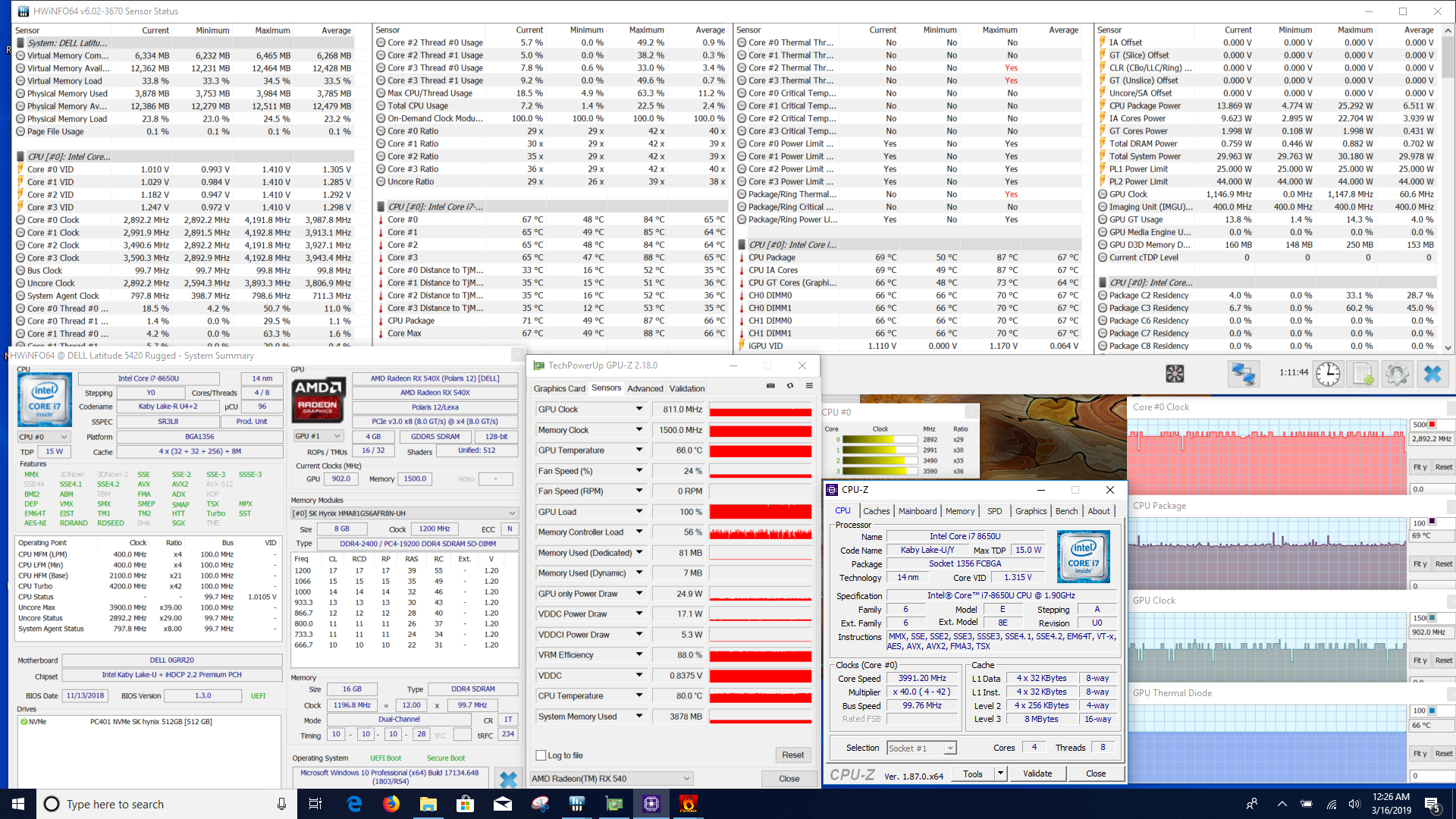
Task: Open CPU-Z Socket #1 selection dropdown
Action: pyautogui.click(x=921, y=748)
